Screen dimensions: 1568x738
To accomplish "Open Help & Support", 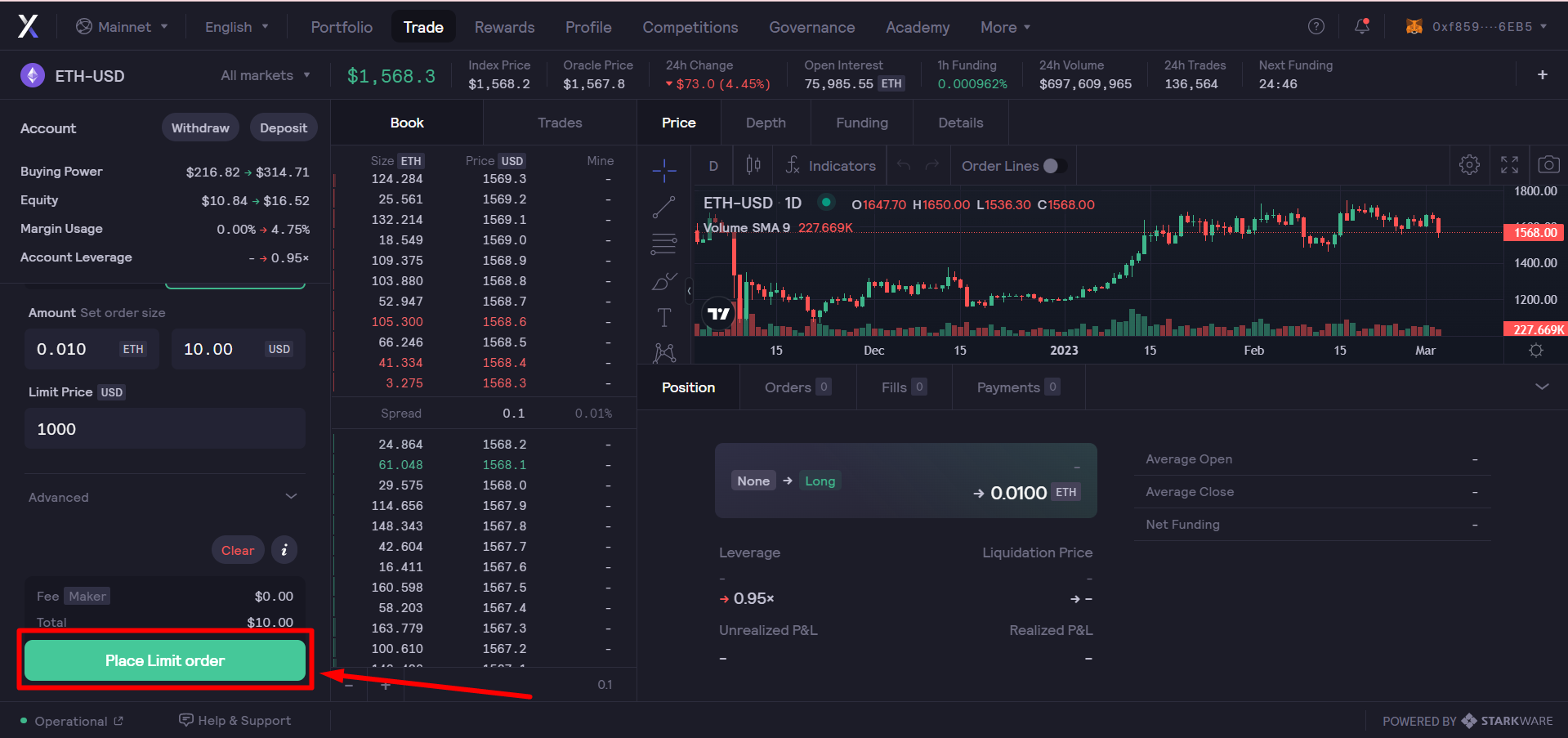I will tap(235, 720).
